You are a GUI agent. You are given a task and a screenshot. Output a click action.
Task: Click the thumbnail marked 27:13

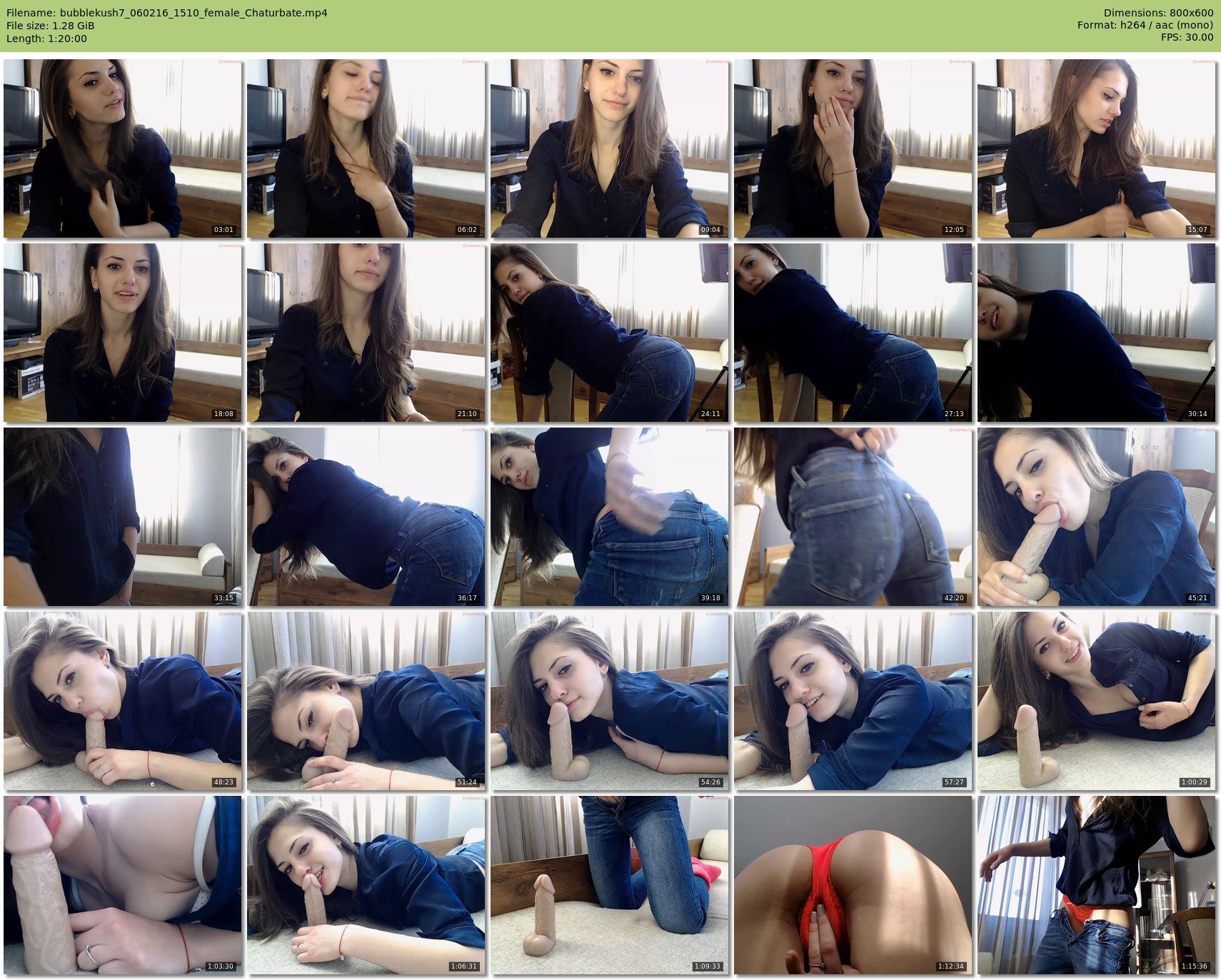click(x=853, y=333)
